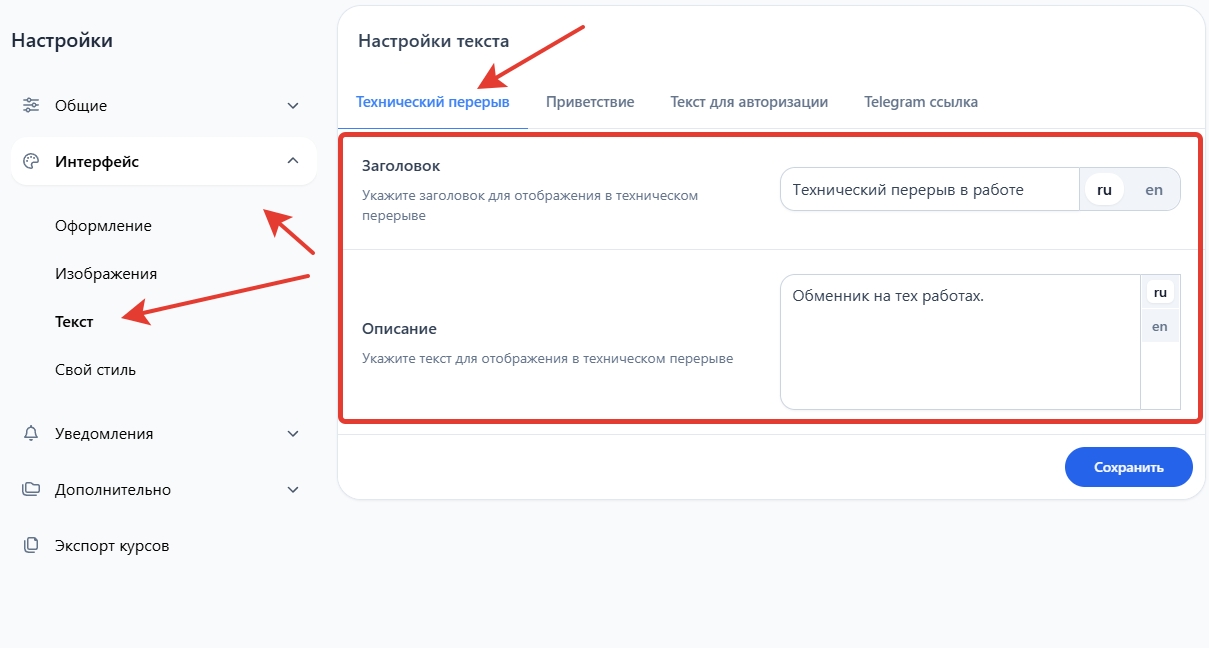1209x648 pixels.
Task: Click the Заголовок text input field
Action: click(x=929, y=189)
